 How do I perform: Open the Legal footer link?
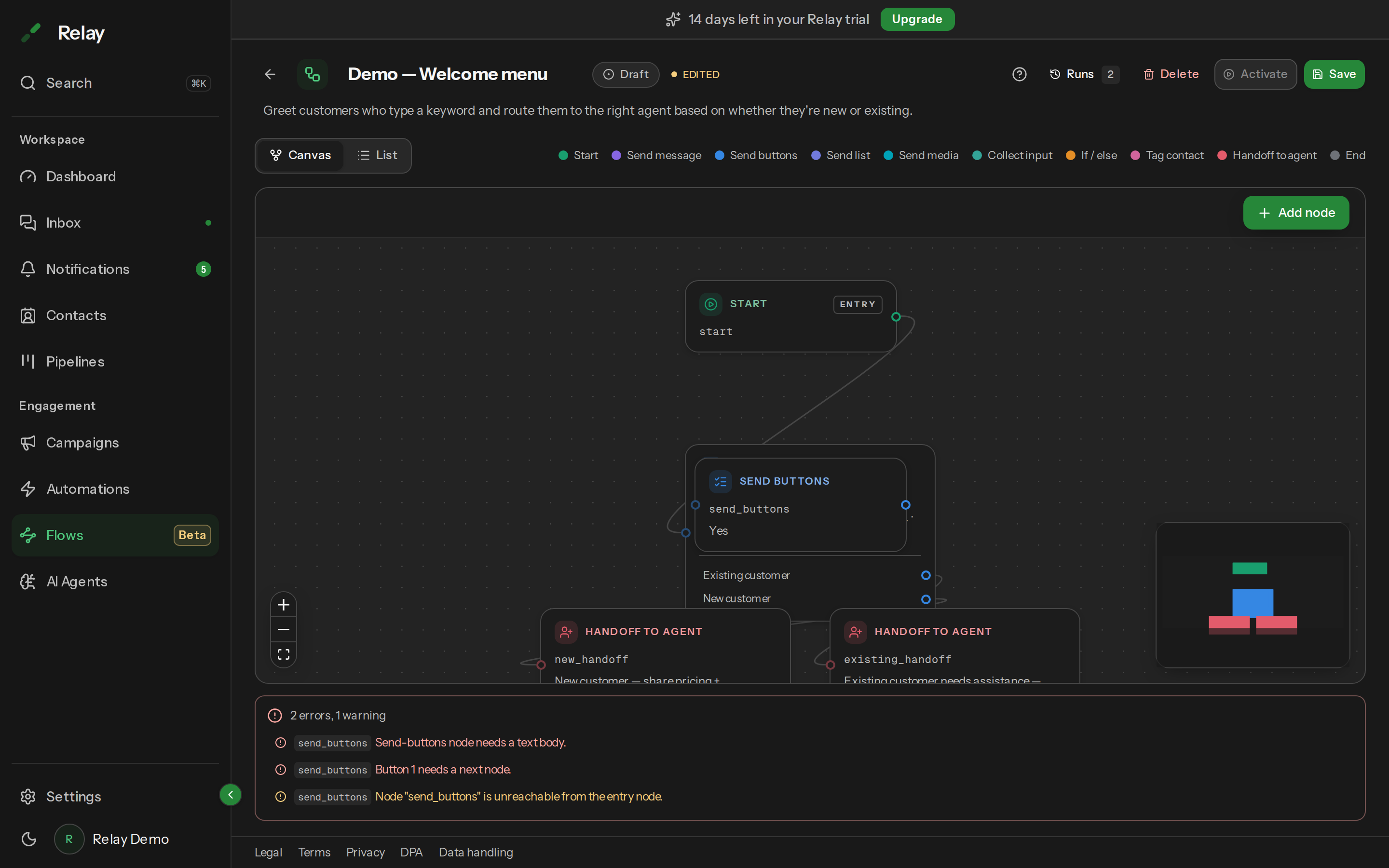pyautogui.click(x=268, y=852)
